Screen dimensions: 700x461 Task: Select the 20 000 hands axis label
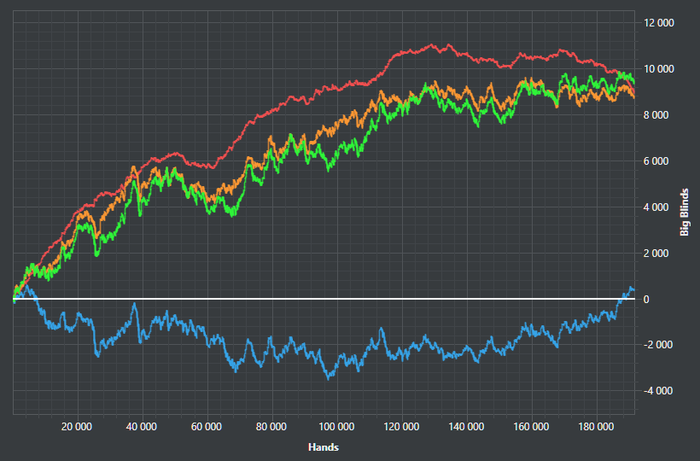tap(77, 427)
